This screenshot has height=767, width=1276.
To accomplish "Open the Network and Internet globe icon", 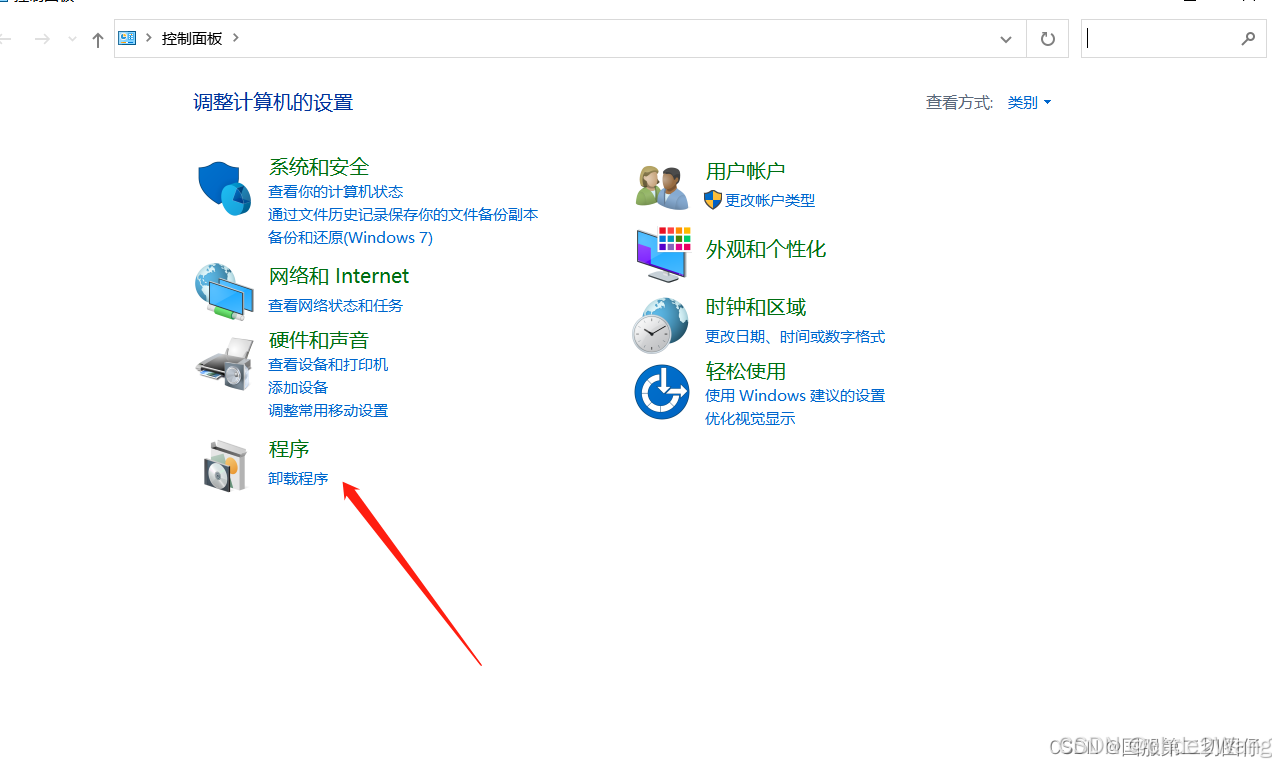I will 224,291.
